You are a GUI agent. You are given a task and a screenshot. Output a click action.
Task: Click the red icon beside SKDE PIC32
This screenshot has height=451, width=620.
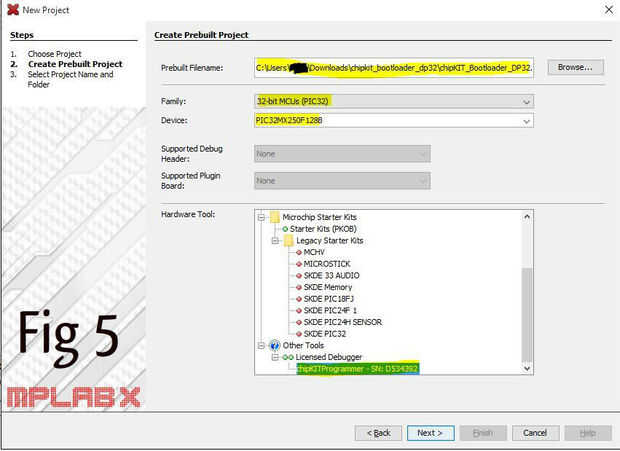(299, 334)
